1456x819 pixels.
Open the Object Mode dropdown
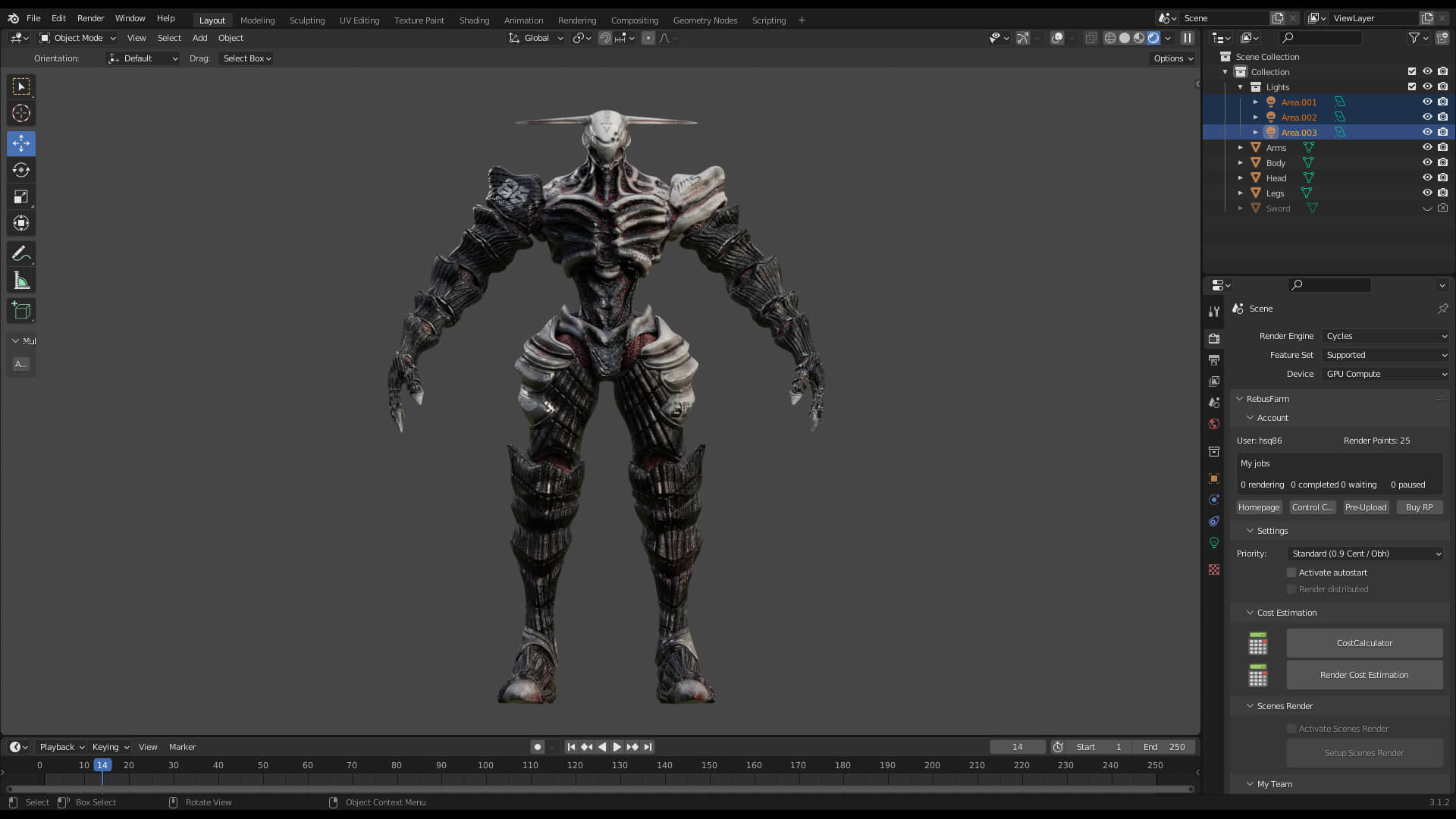(x=77, y=38)
